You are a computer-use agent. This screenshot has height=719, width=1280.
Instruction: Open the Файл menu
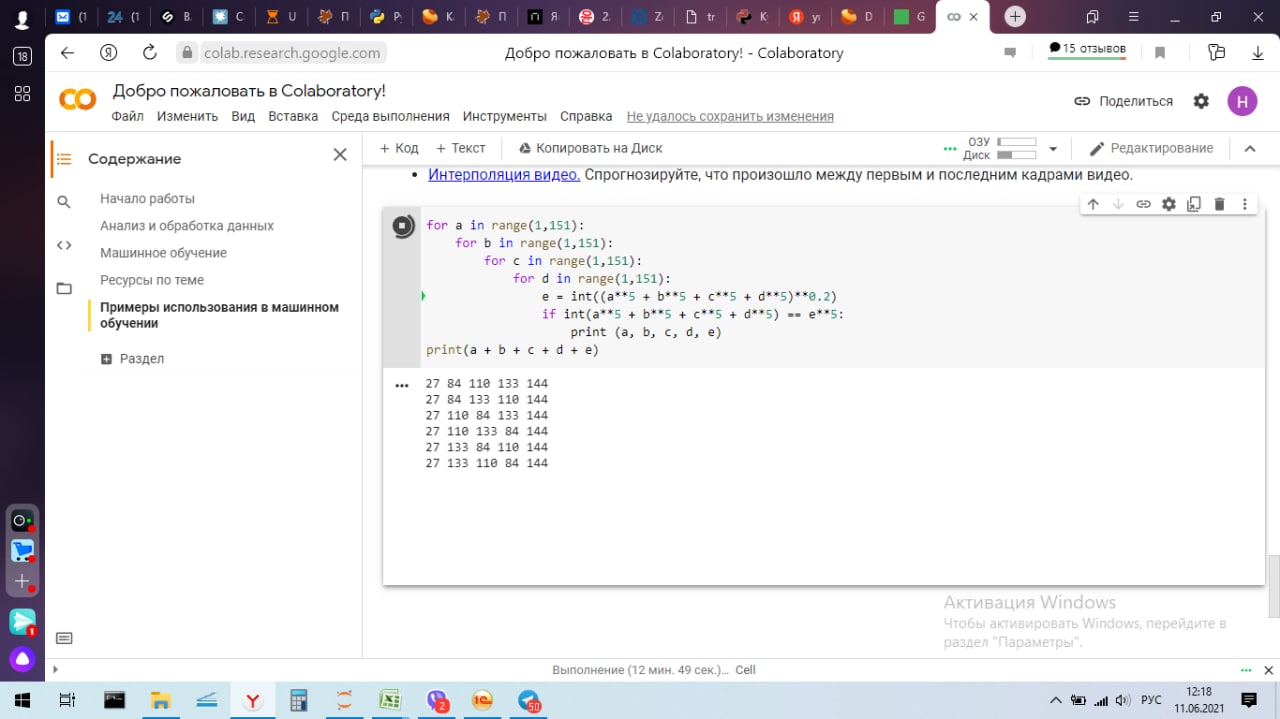pyautogui.click(x=128, y=116)
